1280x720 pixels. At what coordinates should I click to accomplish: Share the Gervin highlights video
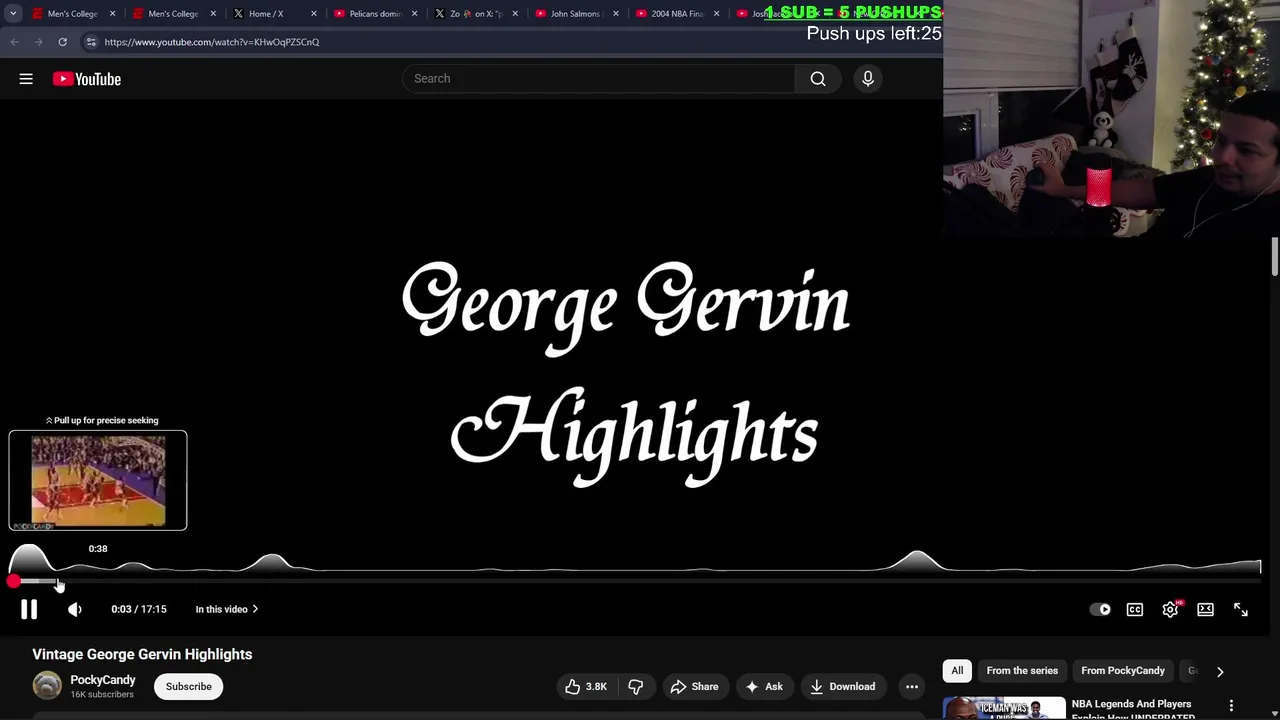pos(694,686)
